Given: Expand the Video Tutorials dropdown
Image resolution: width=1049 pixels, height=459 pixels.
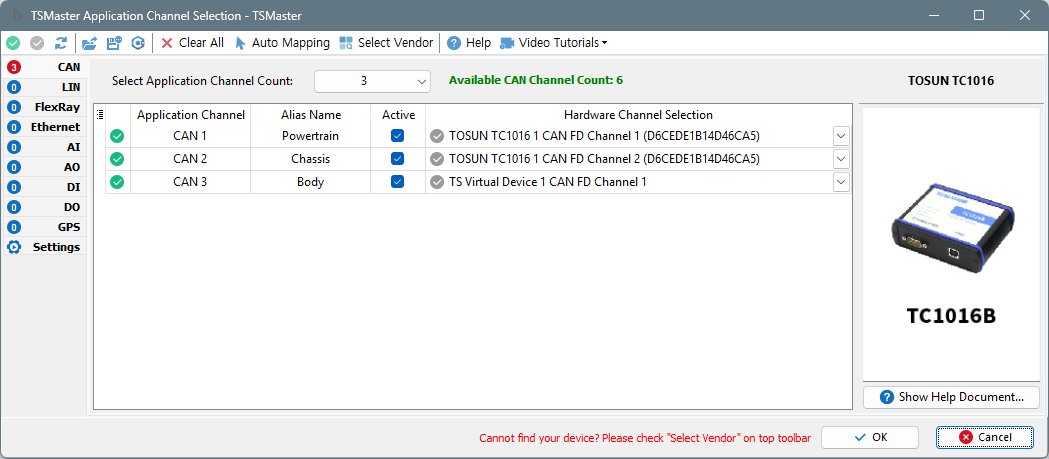Looking at the screenshot, I should [554, 43].
